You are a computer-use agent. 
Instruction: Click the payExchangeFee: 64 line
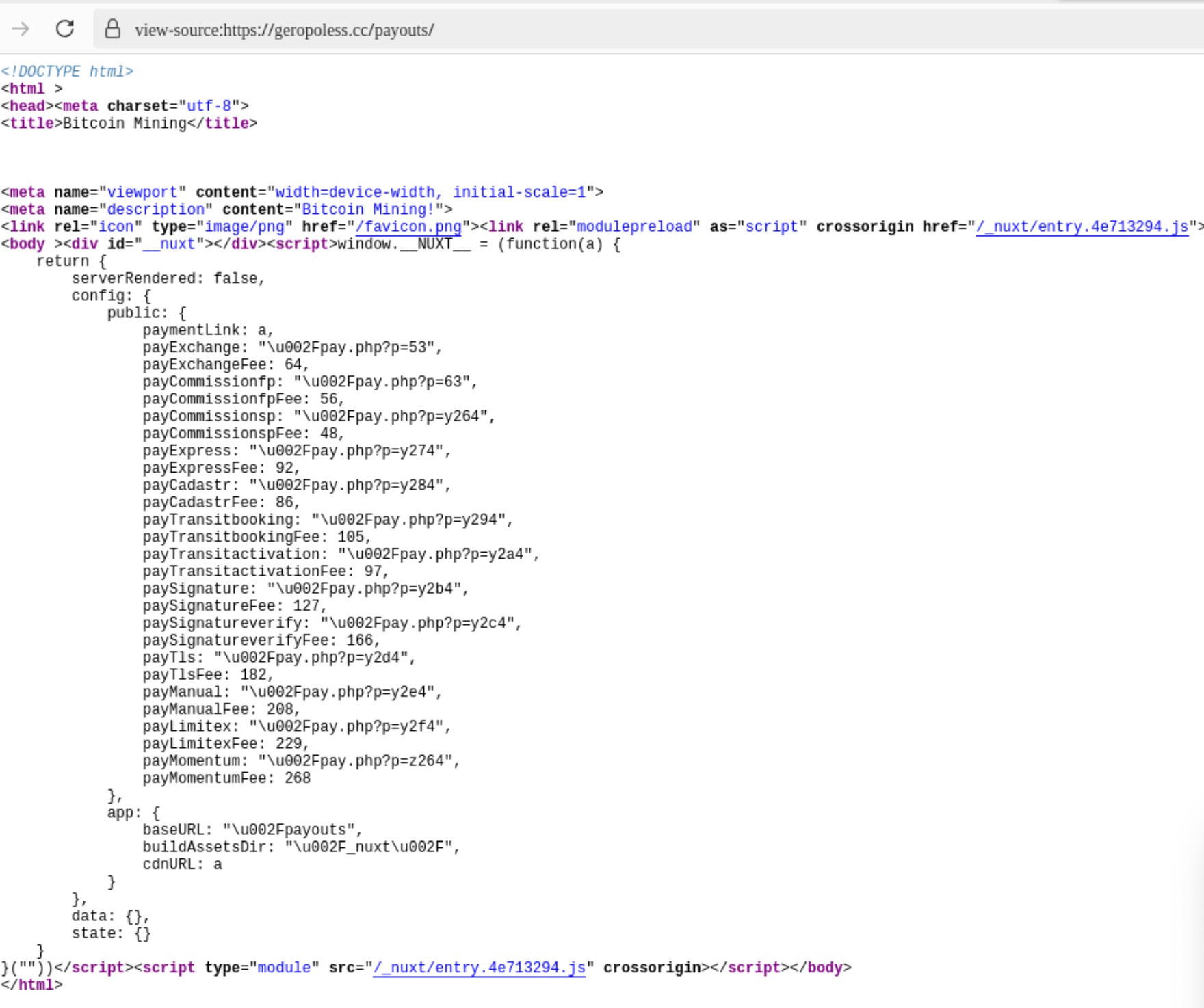pos(226,364)
